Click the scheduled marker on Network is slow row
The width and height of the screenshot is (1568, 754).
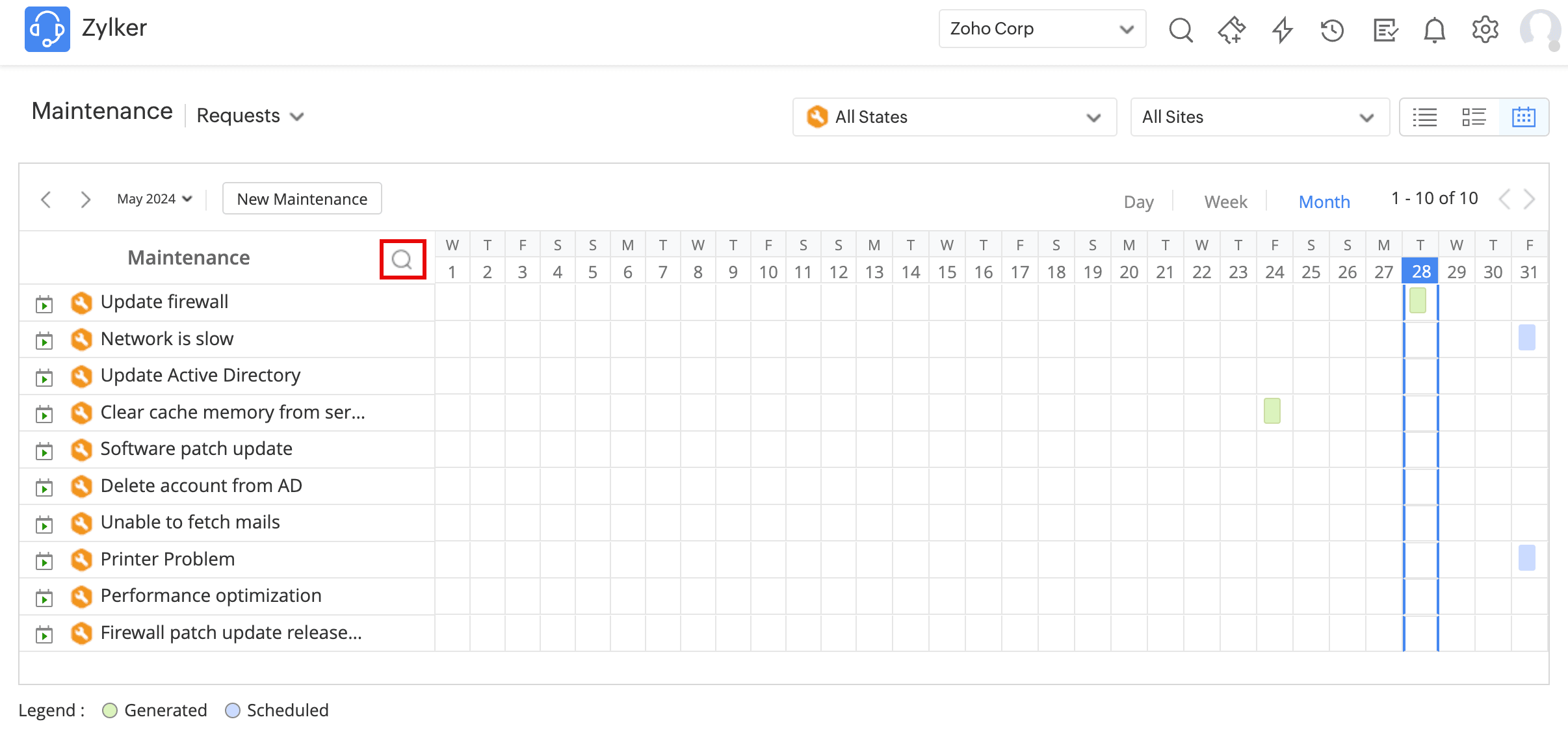pyautogui.click(x=1526, y=337)
